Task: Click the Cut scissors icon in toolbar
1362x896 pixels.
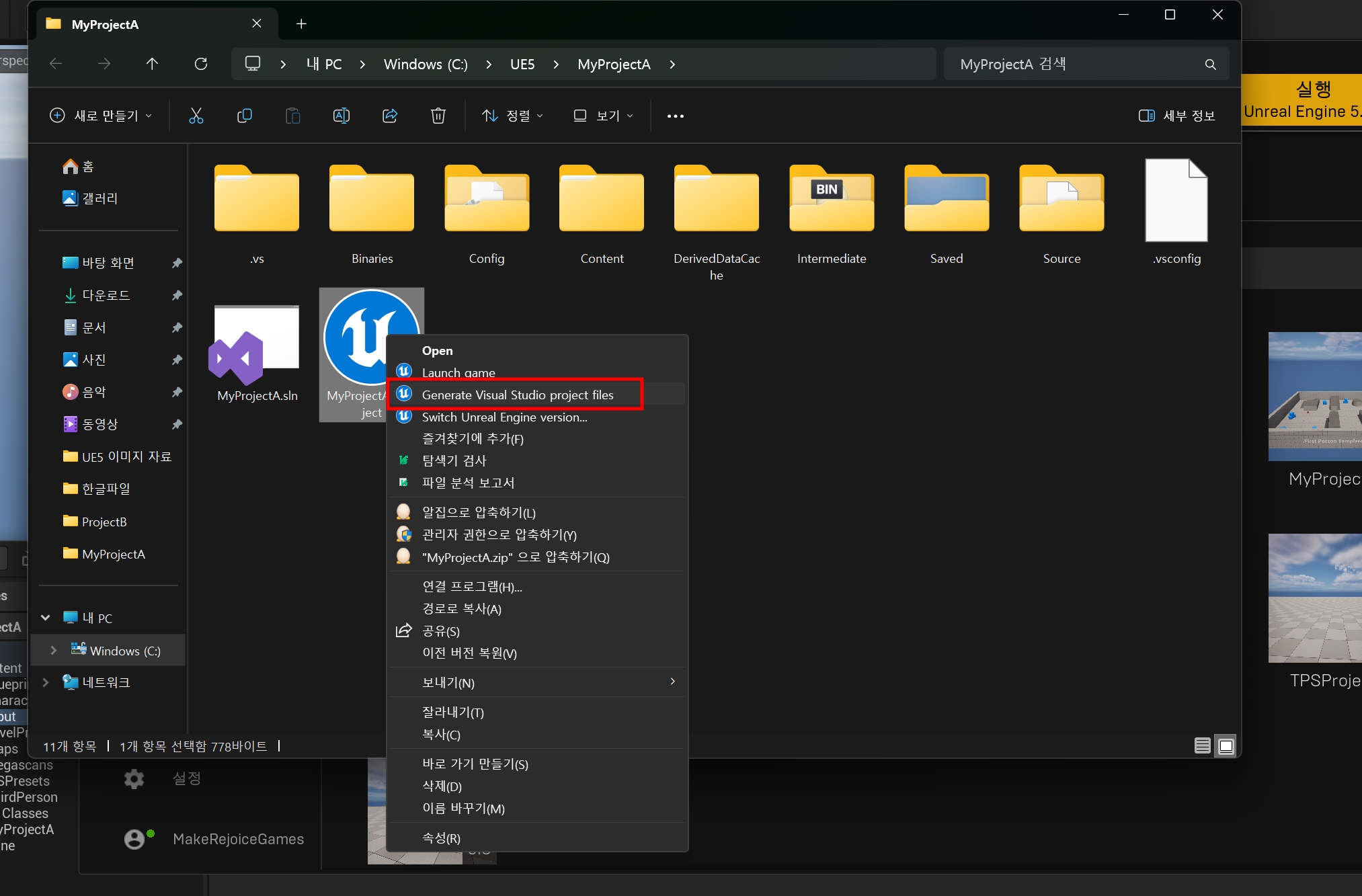Action: pyautogui.click(x=196, y=116)
